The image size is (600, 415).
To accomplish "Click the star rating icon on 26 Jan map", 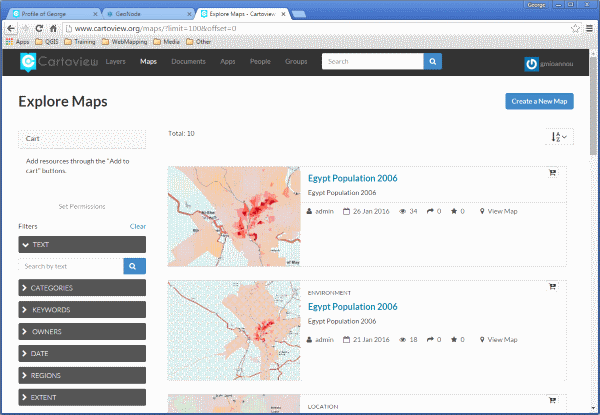I will click(454, 211).
